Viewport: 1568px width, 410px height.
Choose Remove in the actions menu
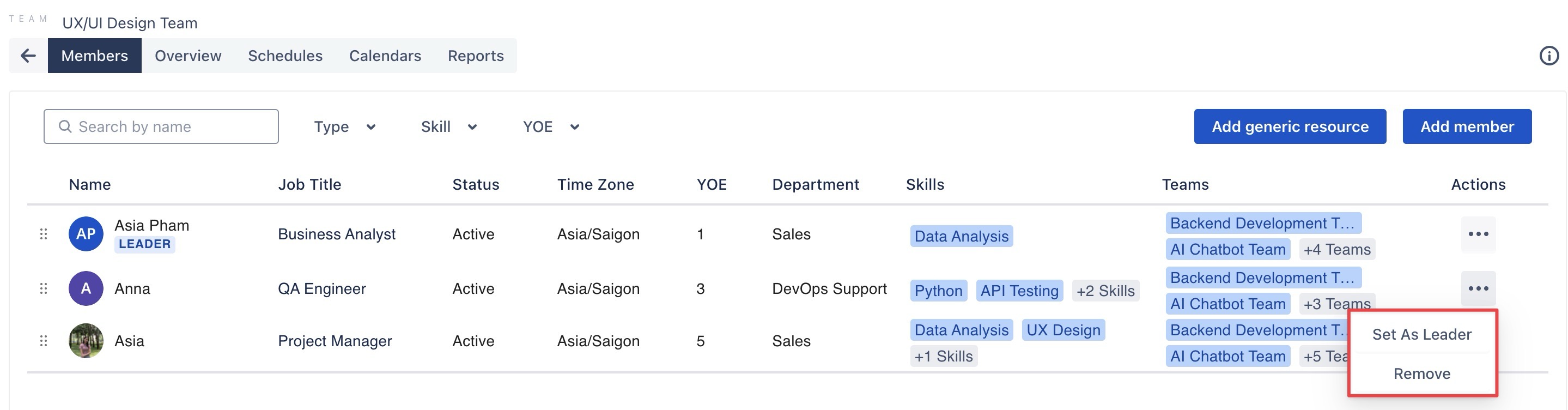(x=1421, y=373)
